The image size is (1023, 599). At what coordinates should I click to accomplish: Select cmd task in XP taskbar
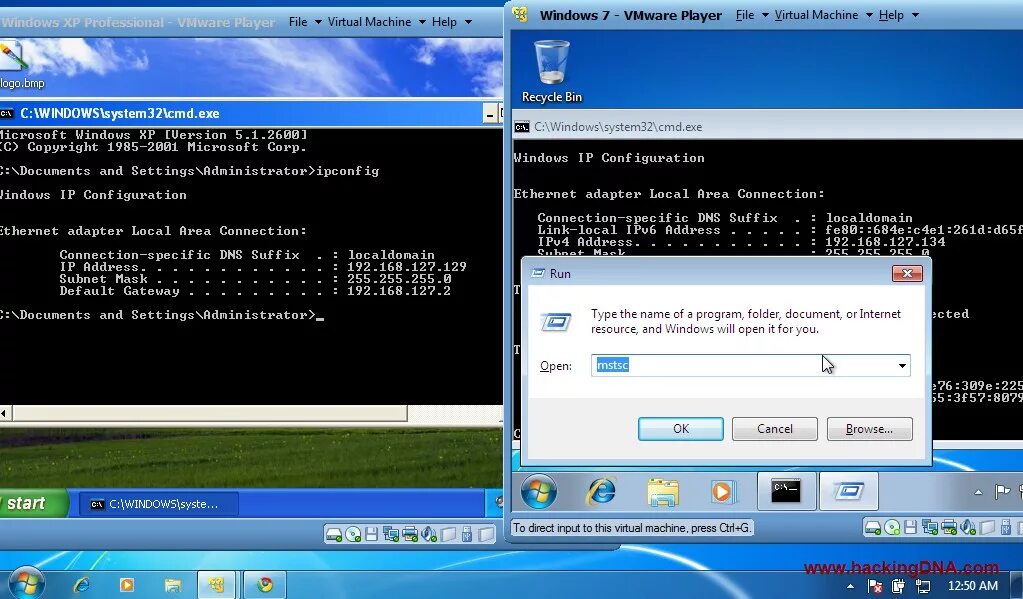click(x=158, y=504)
